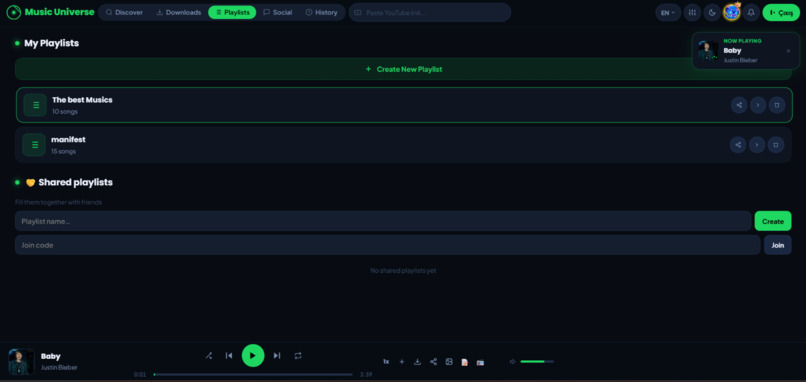Screen dimensions: 806x382
Task: Expand The best Musics playlist arrow
Action: point(758,105)
